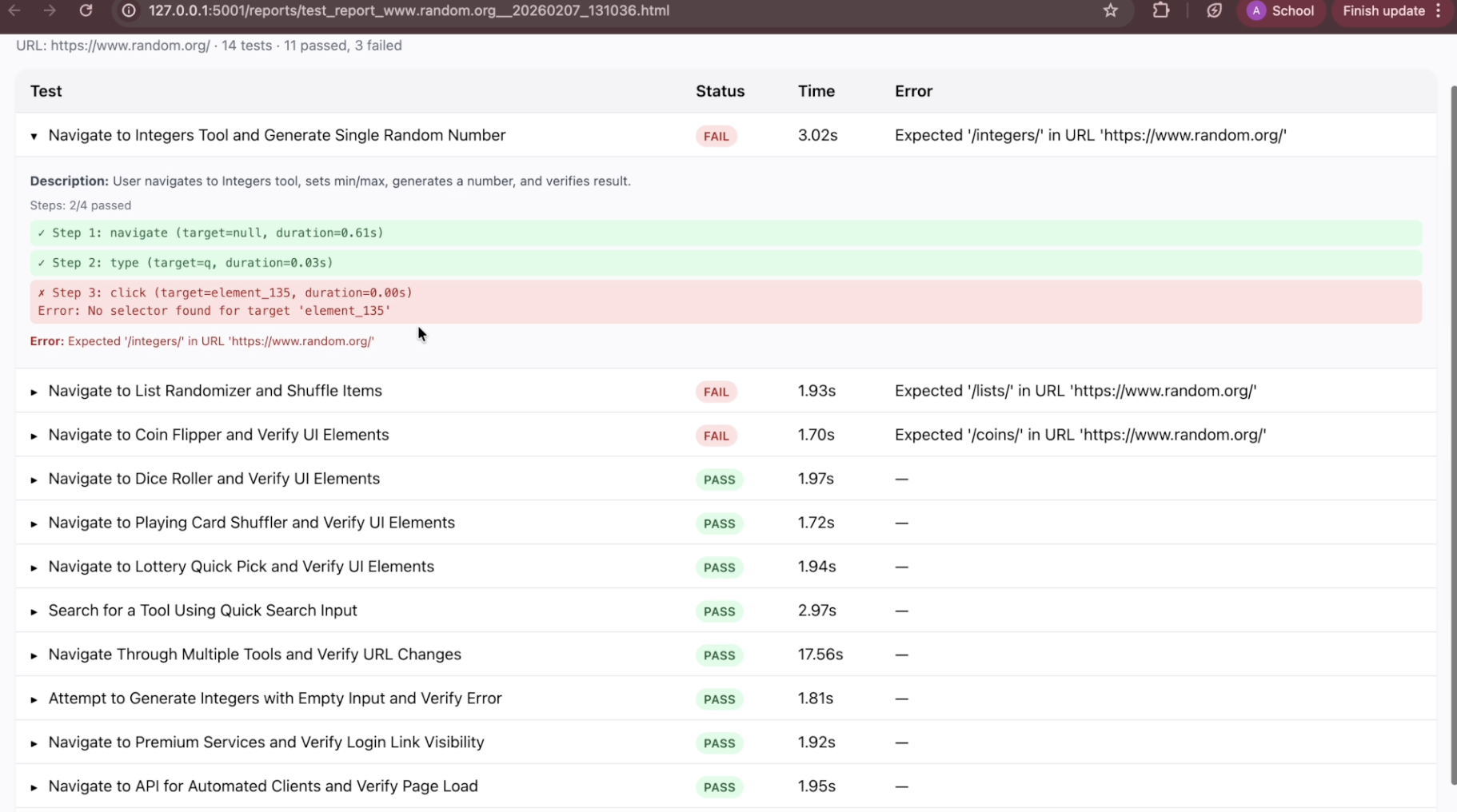This screenshot has width=1457, height=812.
Task: Bookmark this page with the star icon
Action: pos(1110,10)
